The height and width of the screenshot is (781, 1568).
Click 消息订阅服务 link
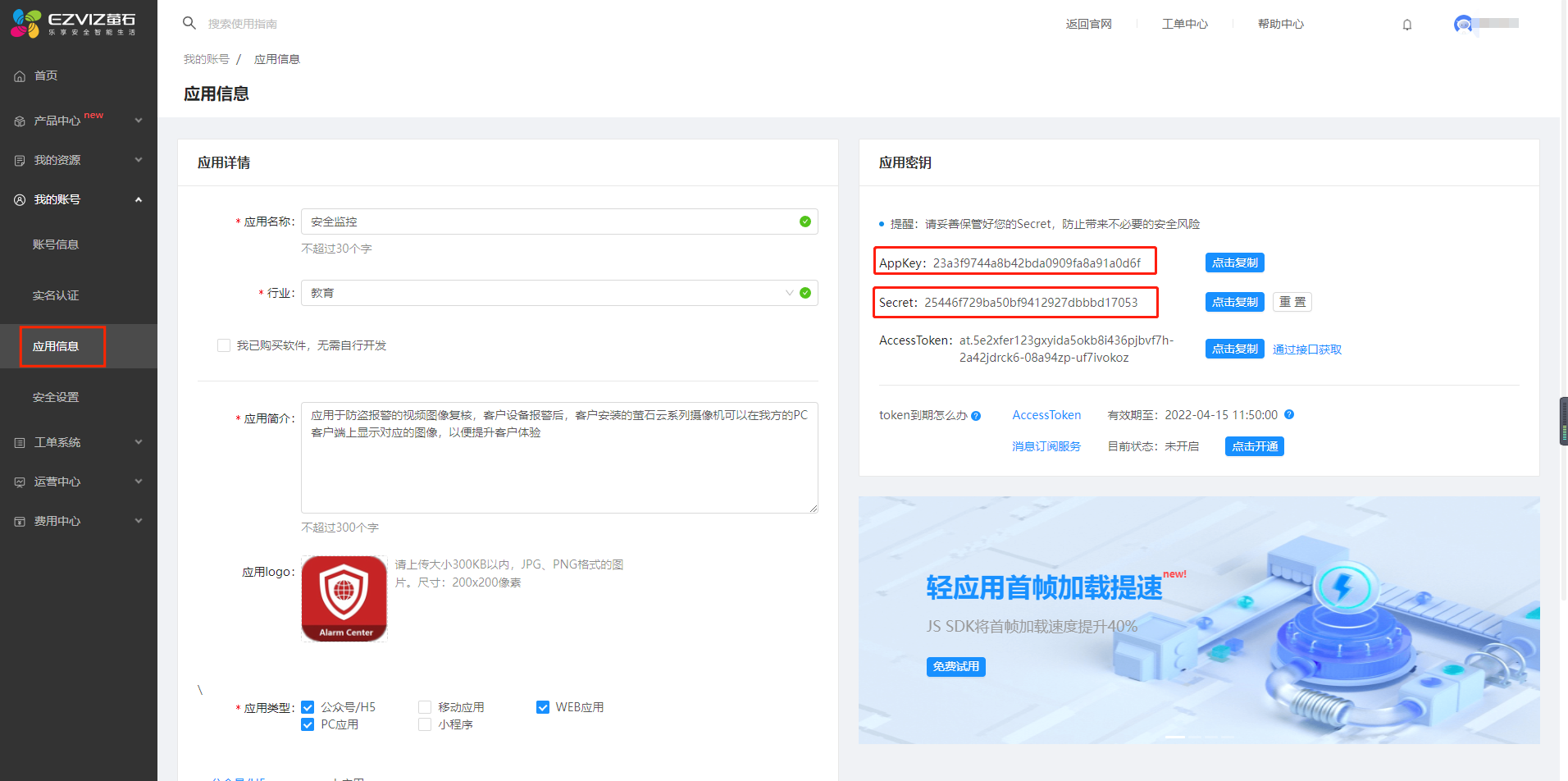[1046, 446]
